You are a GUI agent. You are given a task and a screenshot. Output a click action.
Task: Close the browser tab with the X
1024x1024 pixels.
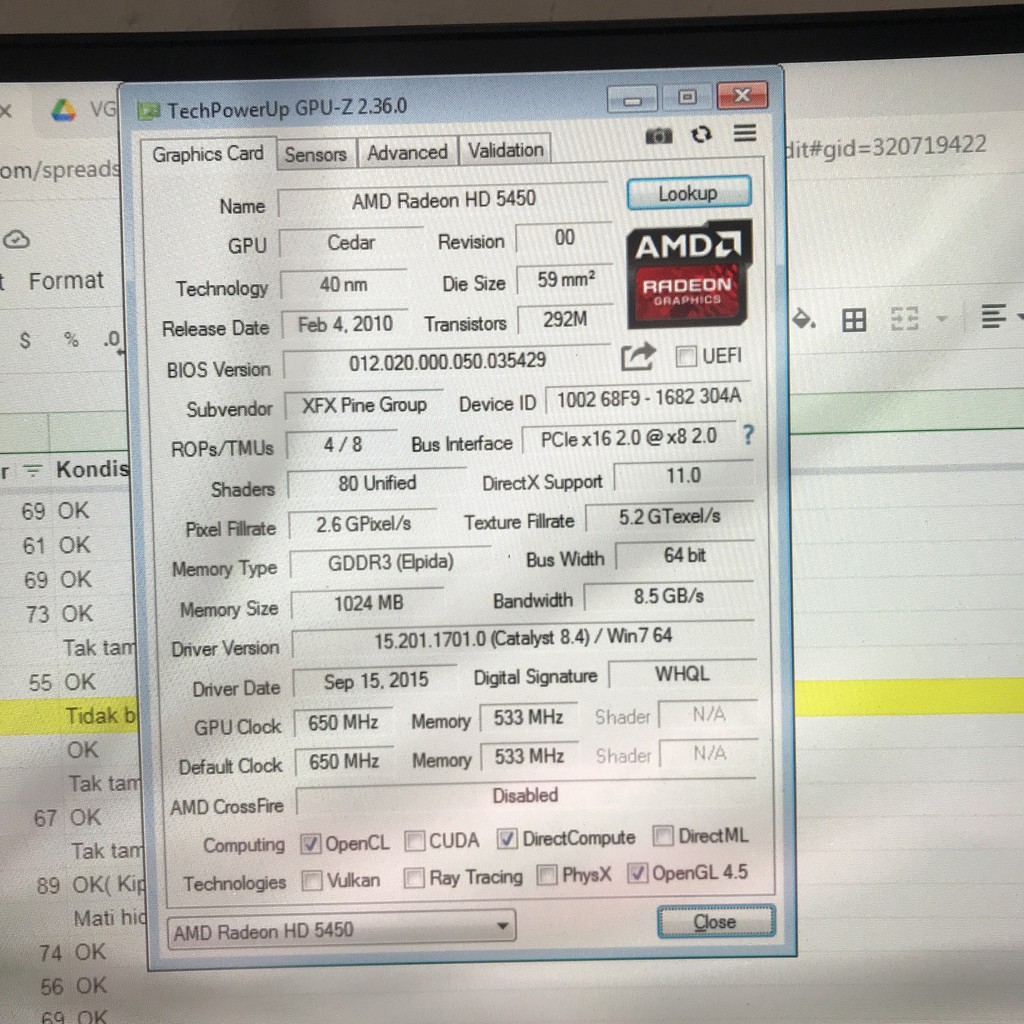click(x=6, y=111)
